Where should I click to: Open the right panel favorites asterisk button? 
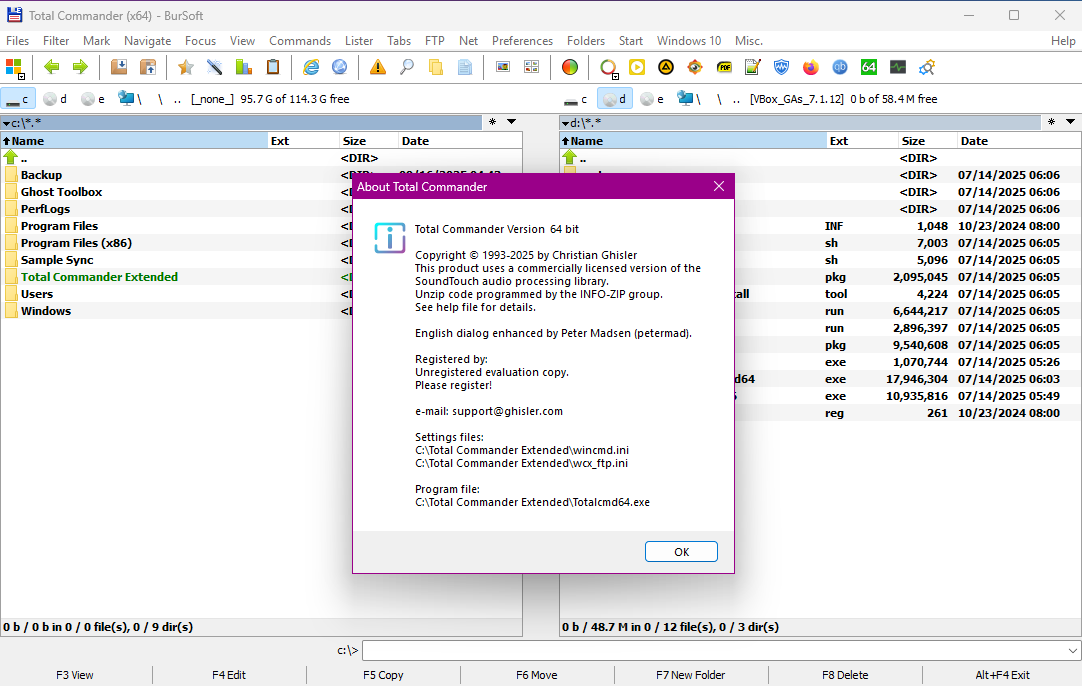click(1051, 122)
